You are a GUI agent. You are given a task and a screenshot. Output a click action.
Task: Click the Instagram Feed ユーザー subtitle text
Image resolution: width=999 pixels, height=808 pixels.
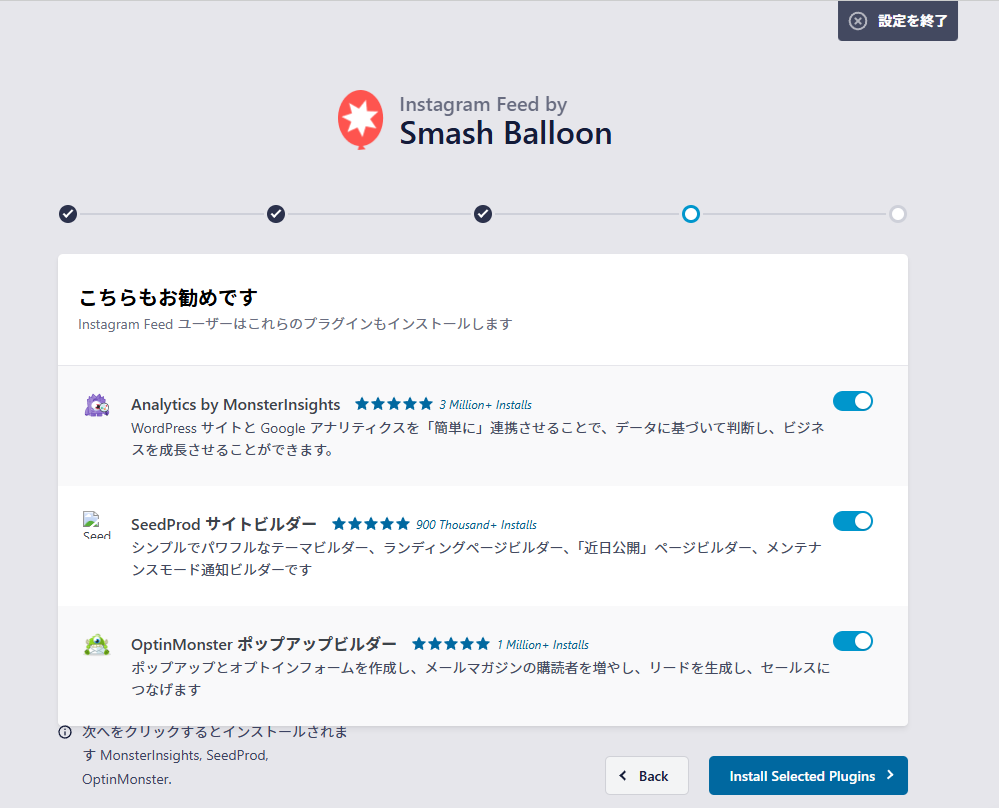295,324
